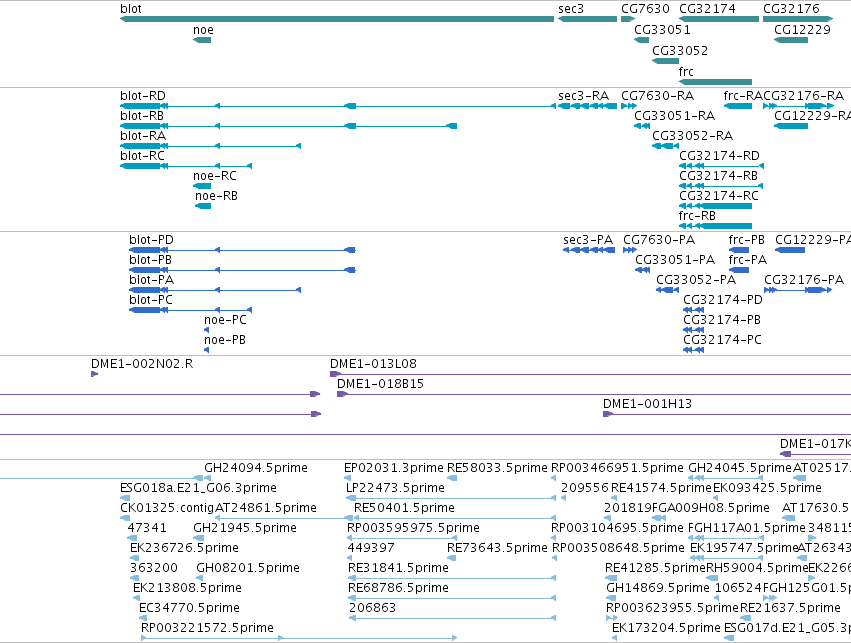This screenshot has width=851, height=643.
Task: Select EST EK213808.5prime
Action: [x=136, y=599]
